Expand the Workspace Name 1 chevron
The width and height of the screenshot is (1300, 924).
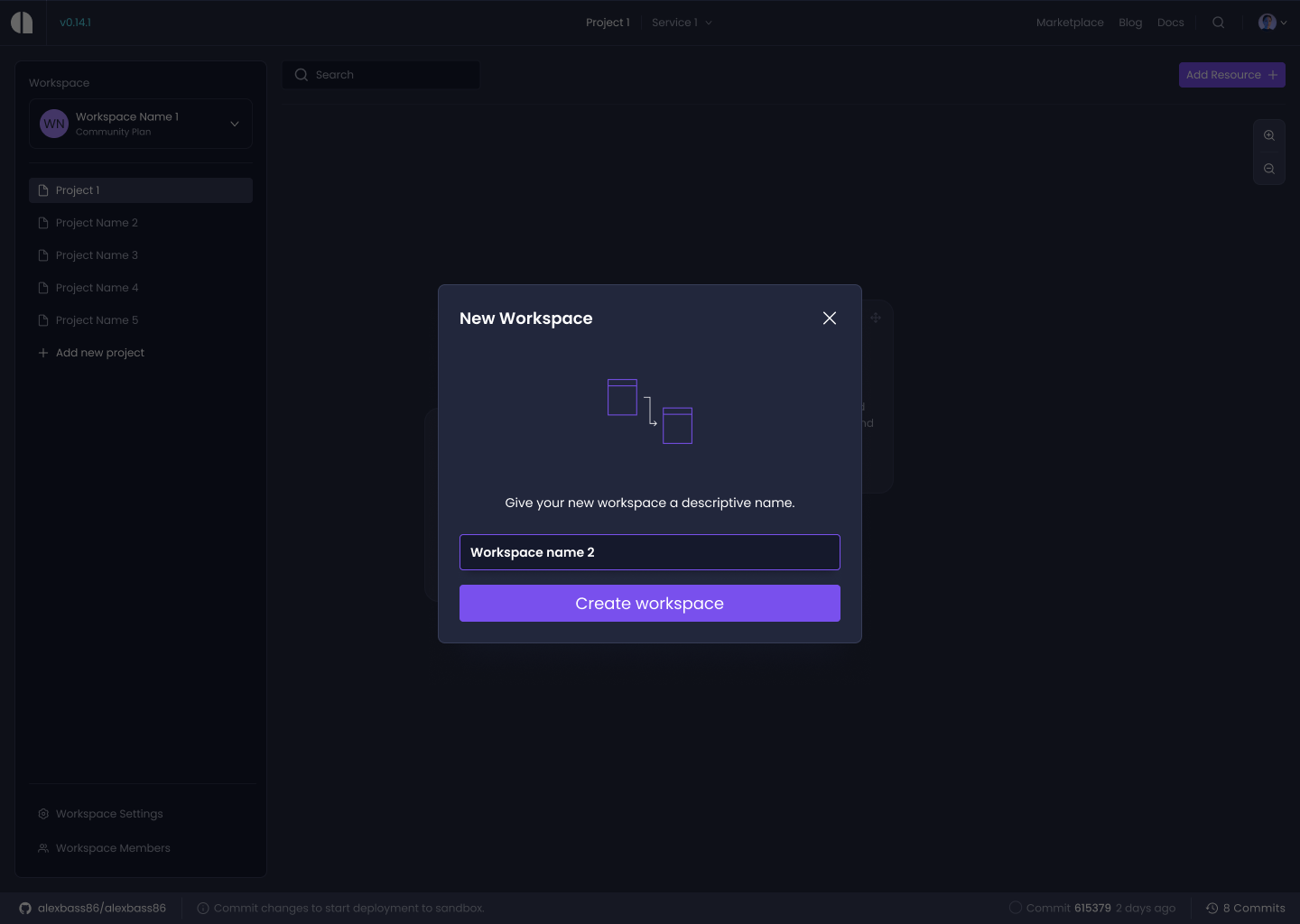click(234, 124)
